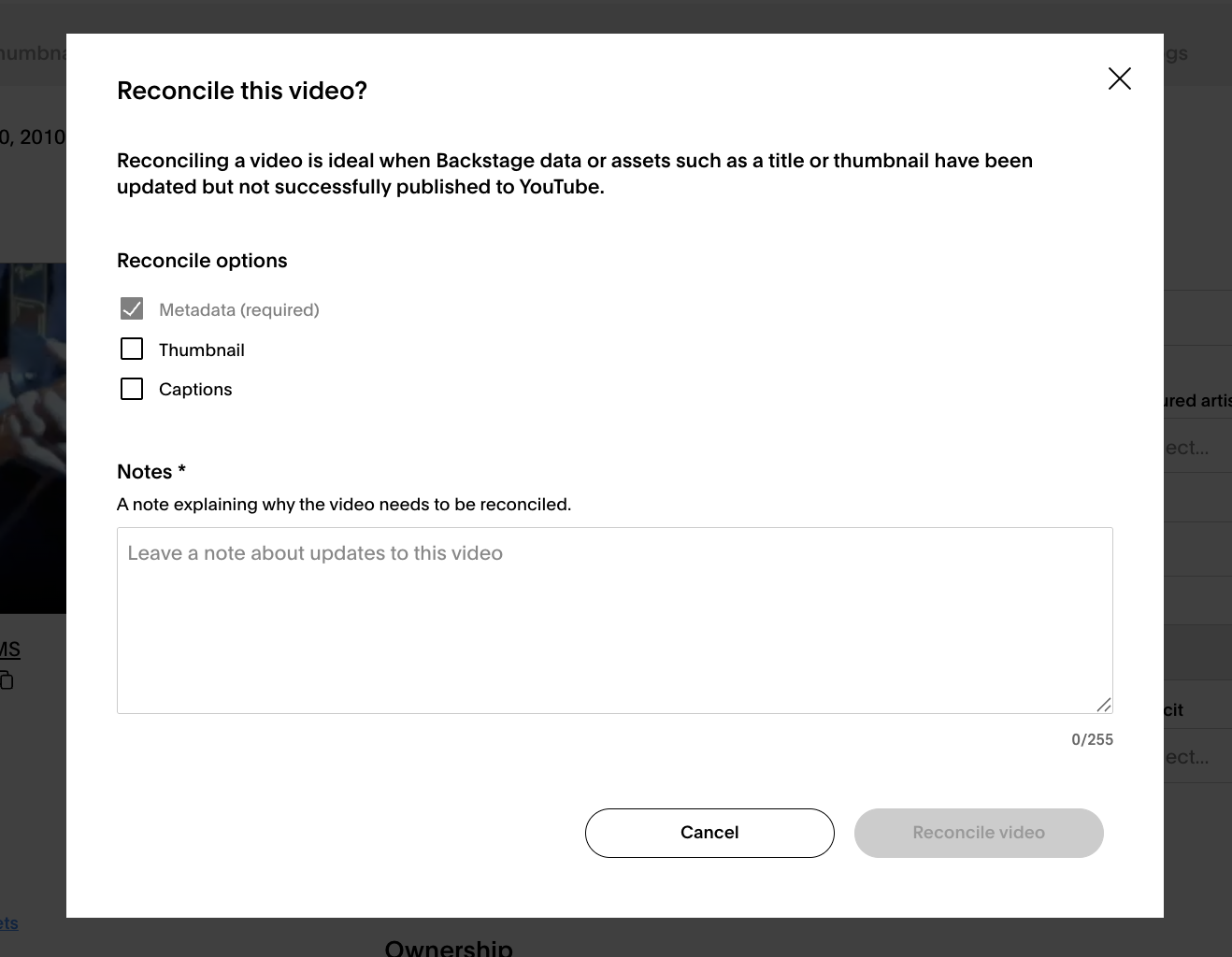Viewport: 1232px width, 957px height.
Task: Click the video thumbnail preview on the left
Action: tap(33, 437)
